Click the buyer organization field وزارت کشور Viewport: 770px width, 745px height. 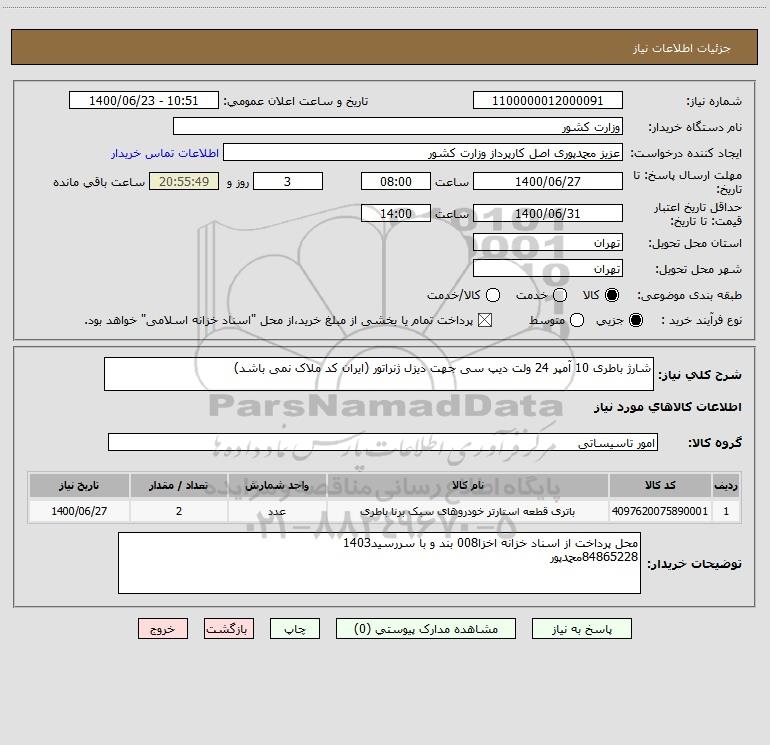(x=398, y=126)
